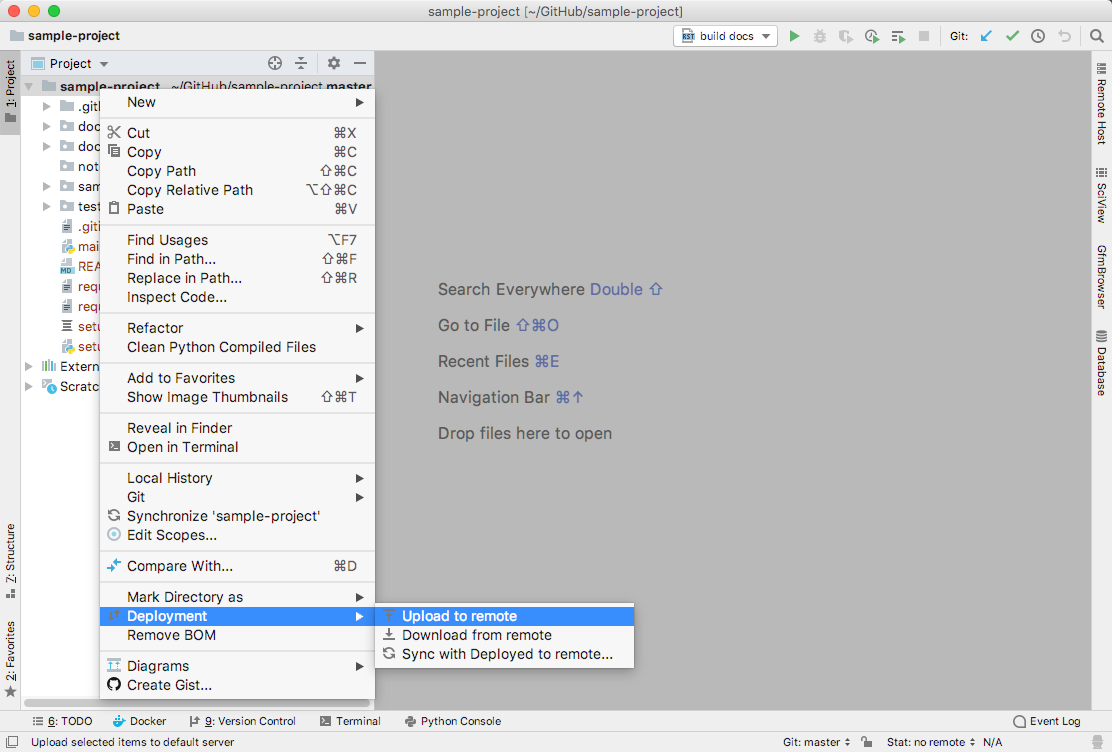Click the Profile run icon
The height and width of the screenshot is (752, 1112).
click(x=872, y=36)
